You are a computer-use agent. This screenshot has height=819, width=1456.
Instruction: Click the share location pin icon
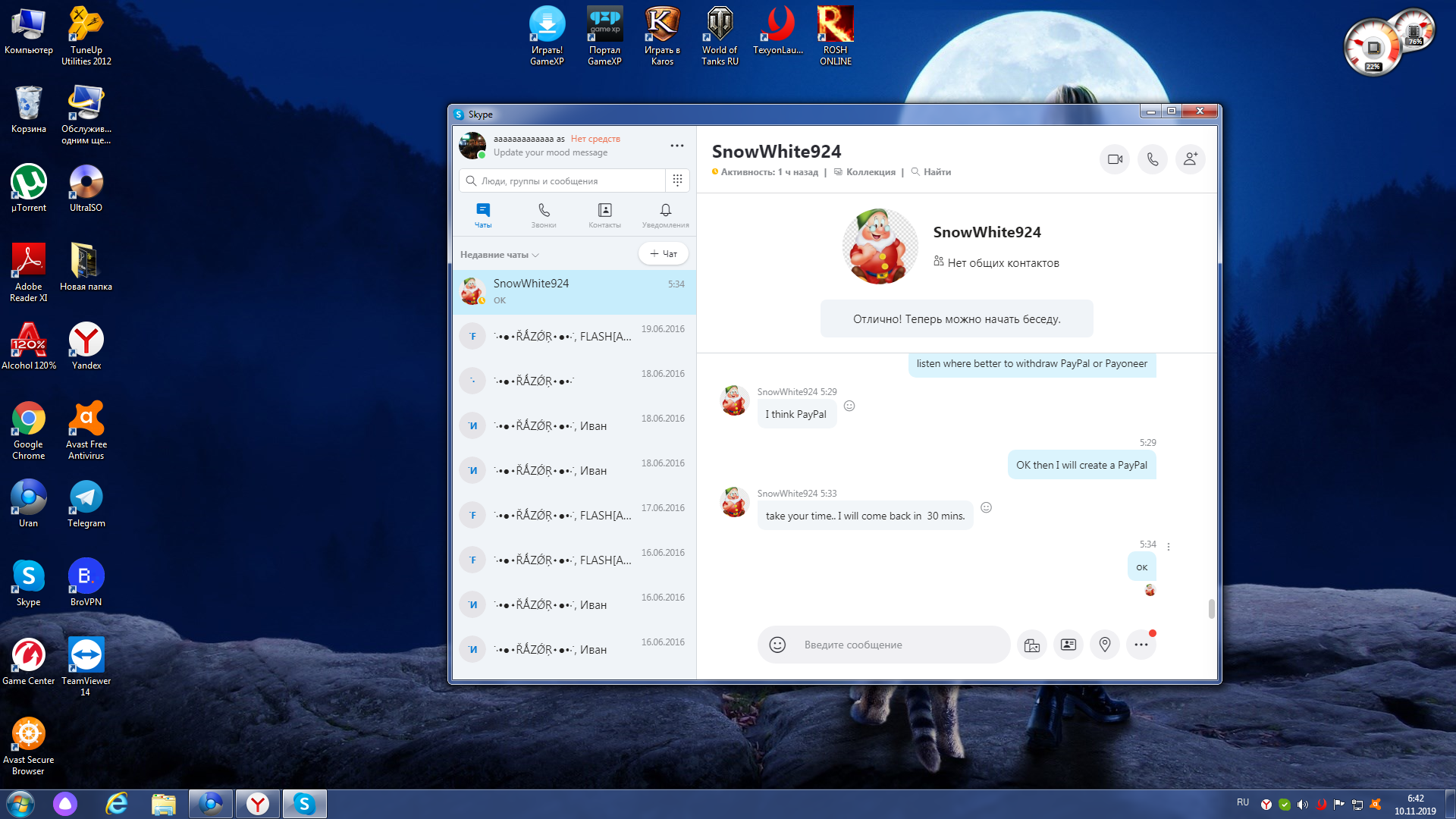1105,645
